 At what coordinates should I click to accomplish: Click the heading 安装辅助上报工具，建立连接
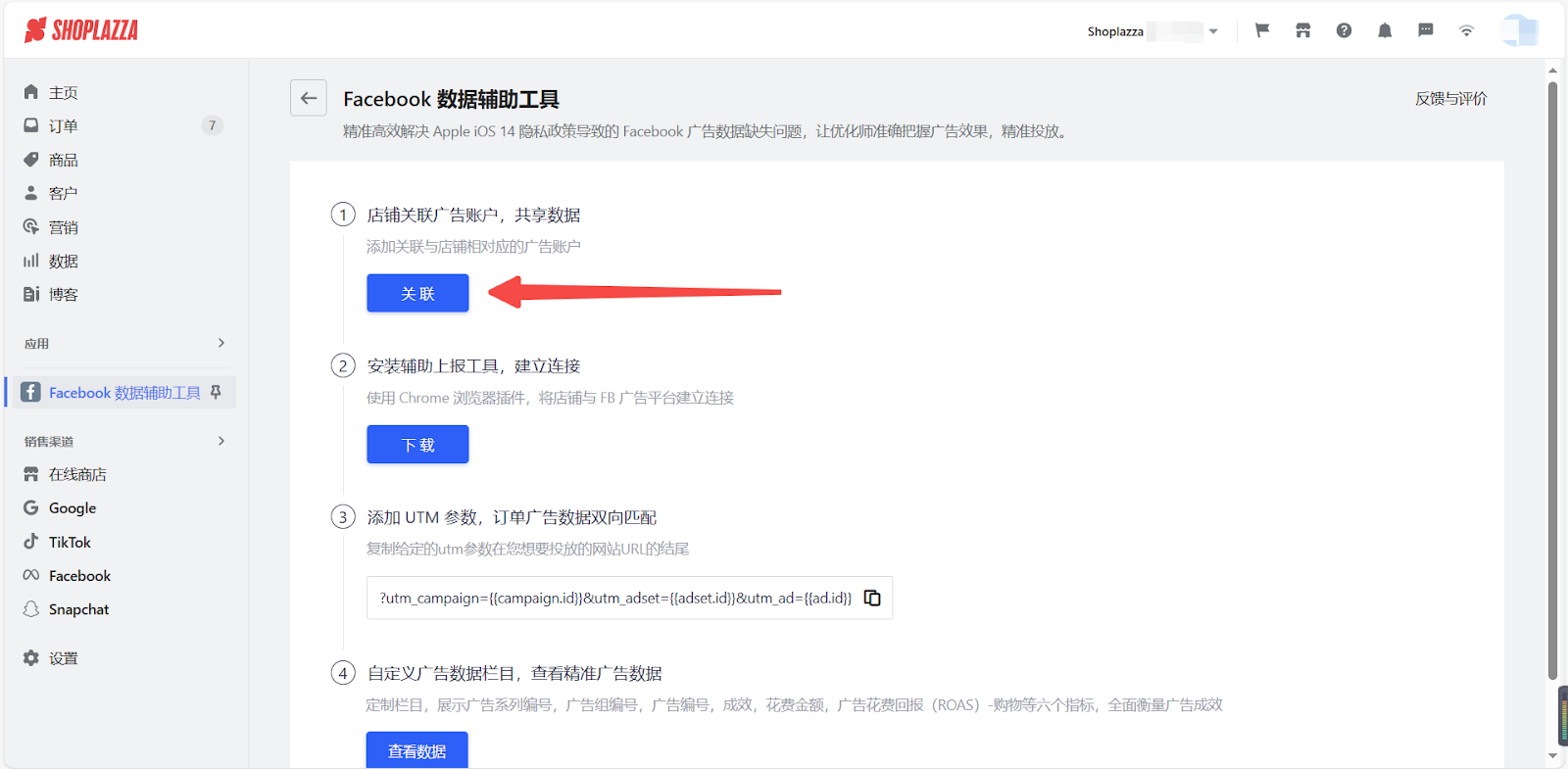pyautogui.click(x=473, y=365)
